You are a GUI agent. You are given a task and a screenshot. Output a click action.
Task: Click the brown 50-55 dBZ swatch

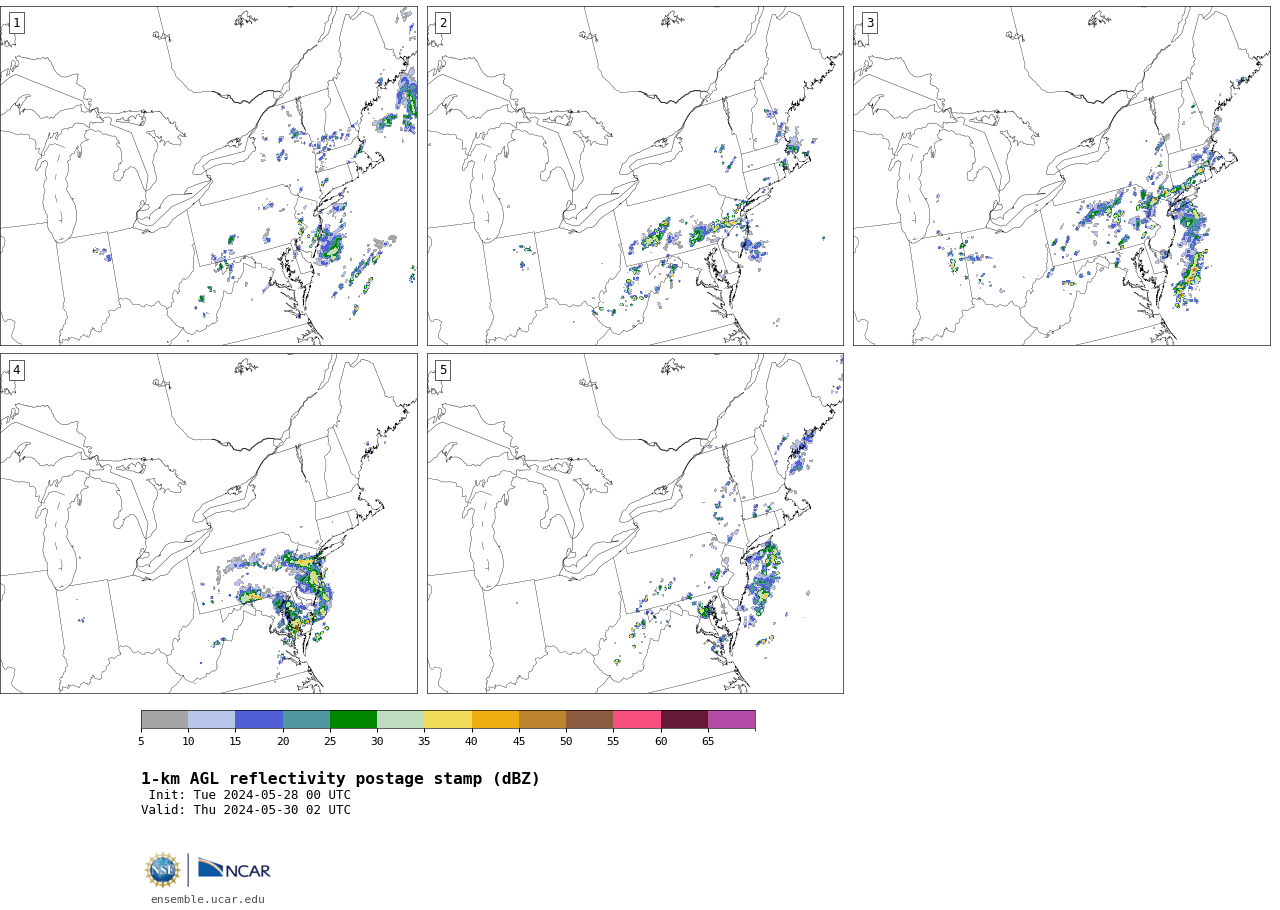point(589,720)
